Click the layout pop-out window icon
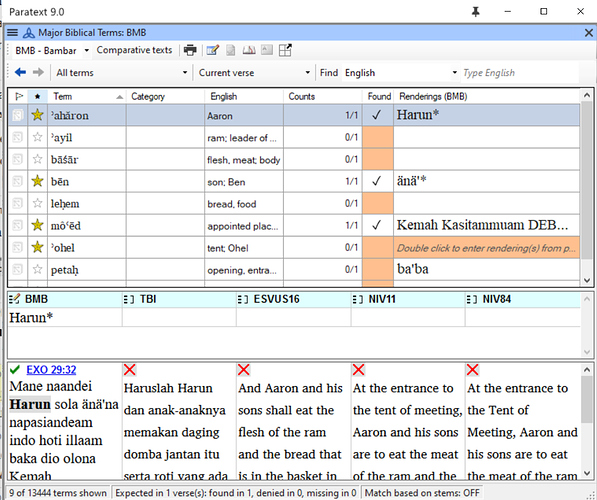 (285, 50)
